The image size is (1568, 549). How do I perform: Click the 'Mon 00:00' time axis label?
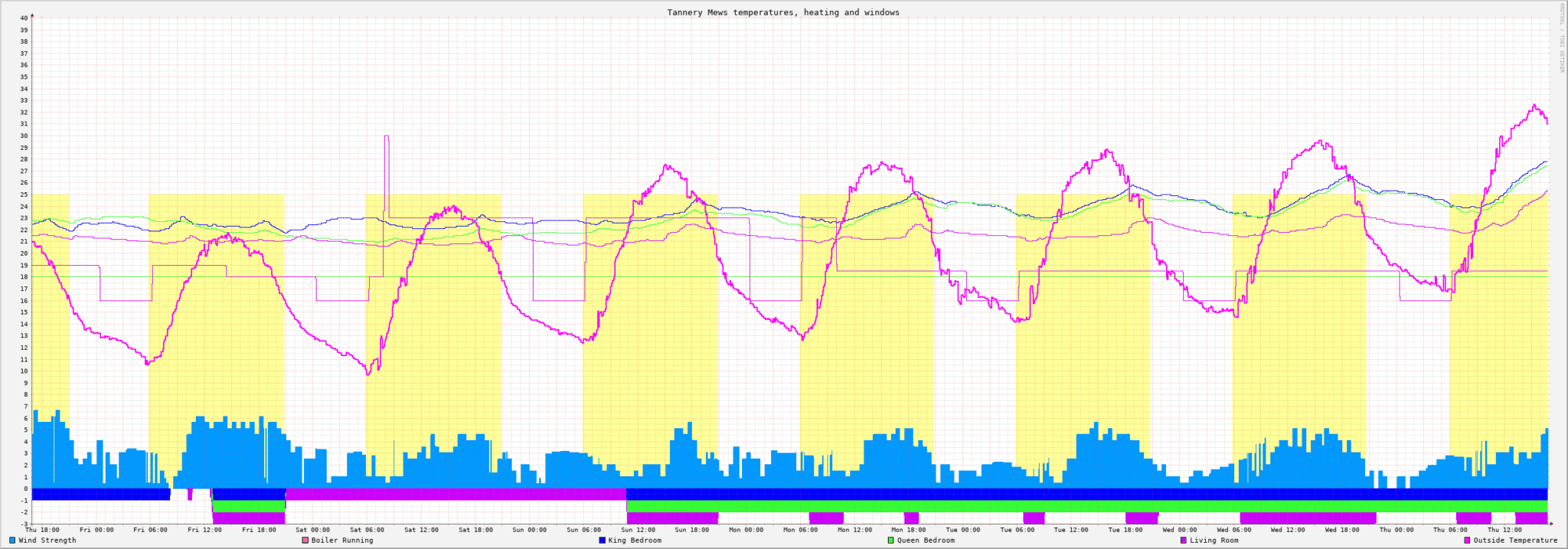coord(746,530)
